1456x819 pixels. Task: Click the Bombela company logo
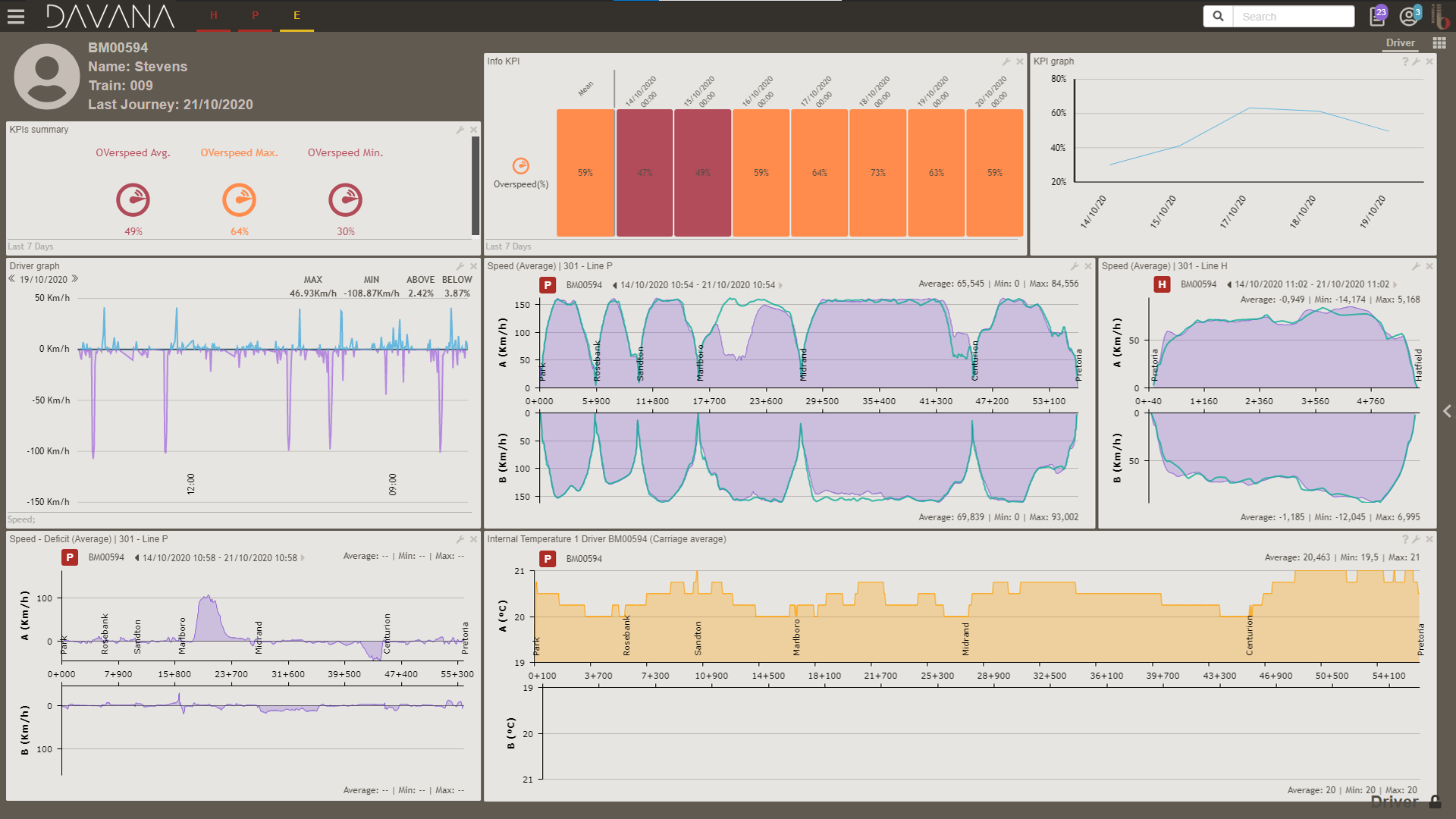pyautogui.click(x=1441, y=16)
